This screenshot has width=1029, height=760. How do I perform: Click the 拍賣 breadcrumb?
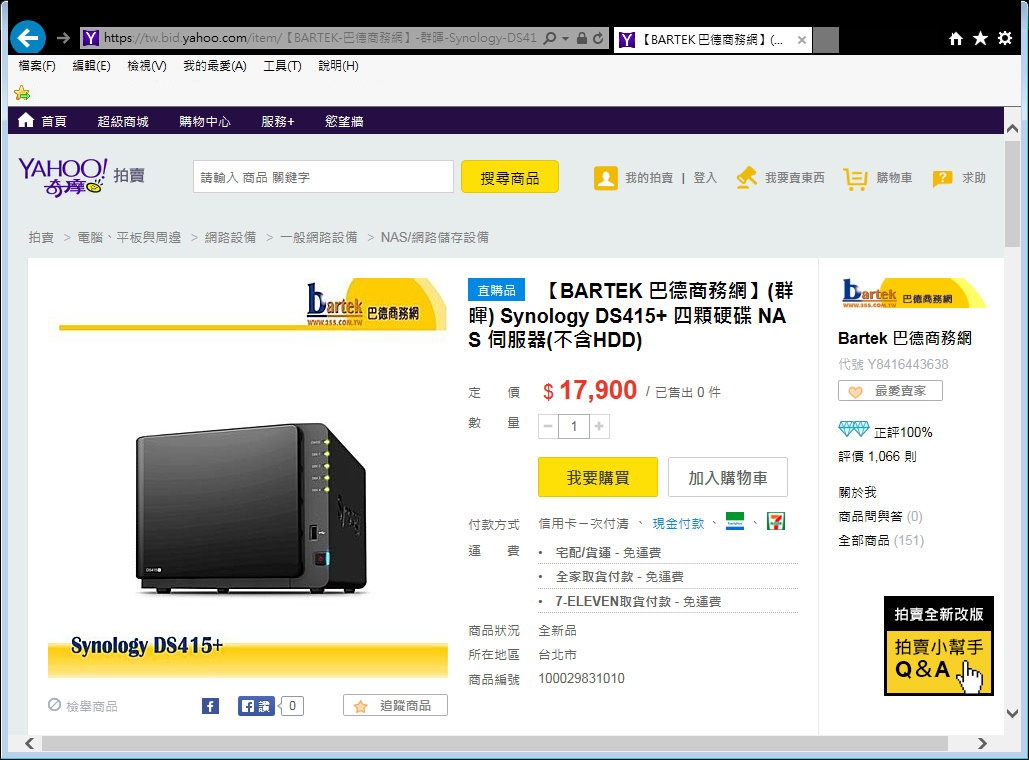point(41,238)
